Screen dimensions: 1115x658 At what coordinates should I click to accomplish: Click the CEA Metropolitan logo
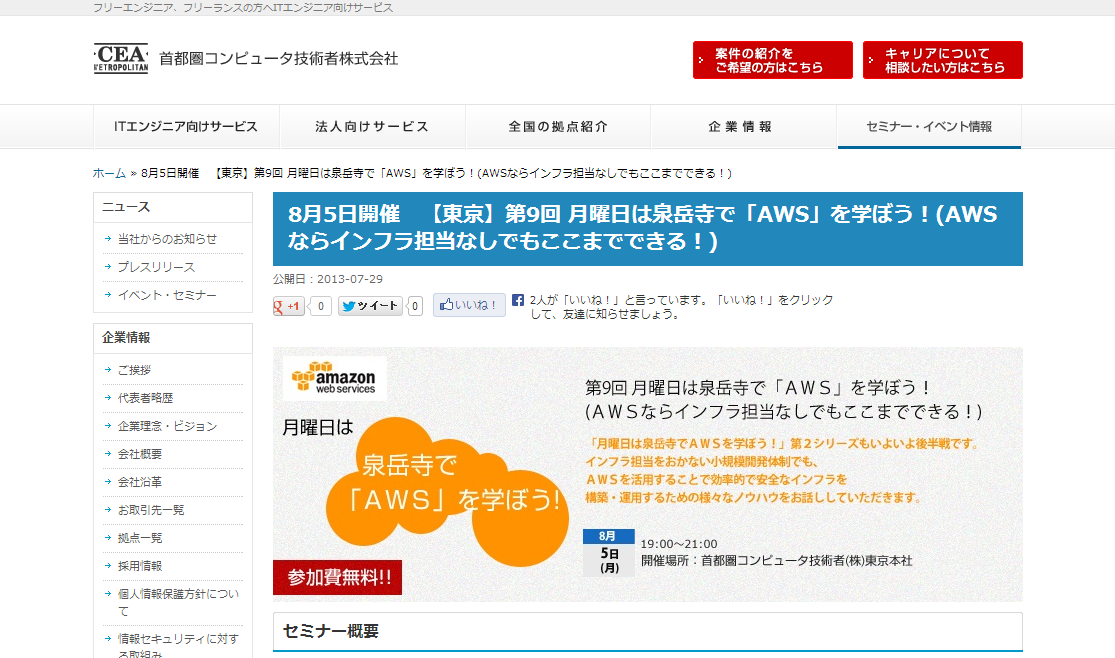coord(121,58)
